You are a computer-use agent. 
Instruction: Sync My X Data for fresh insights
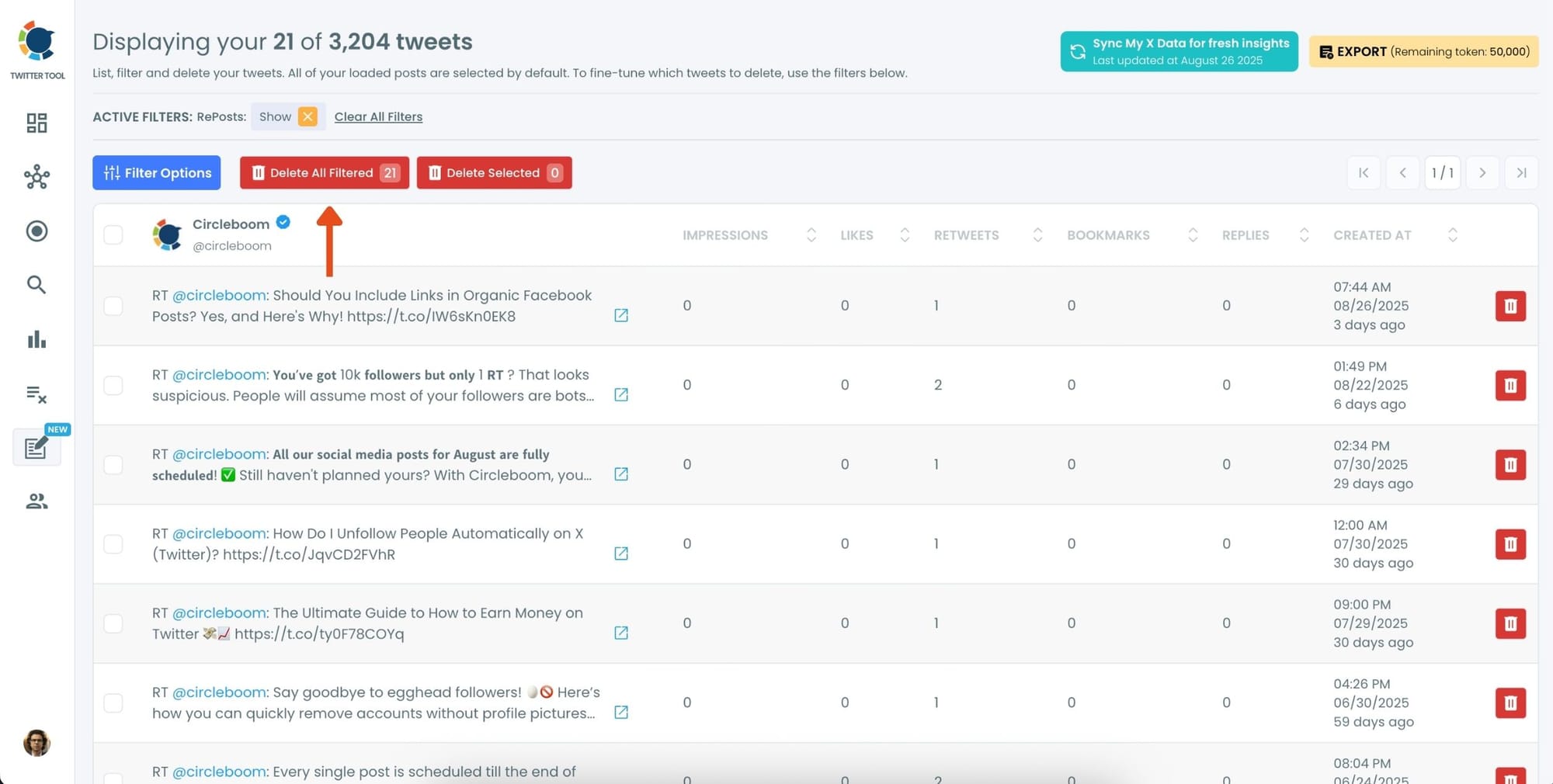(x=1179, y=51)
